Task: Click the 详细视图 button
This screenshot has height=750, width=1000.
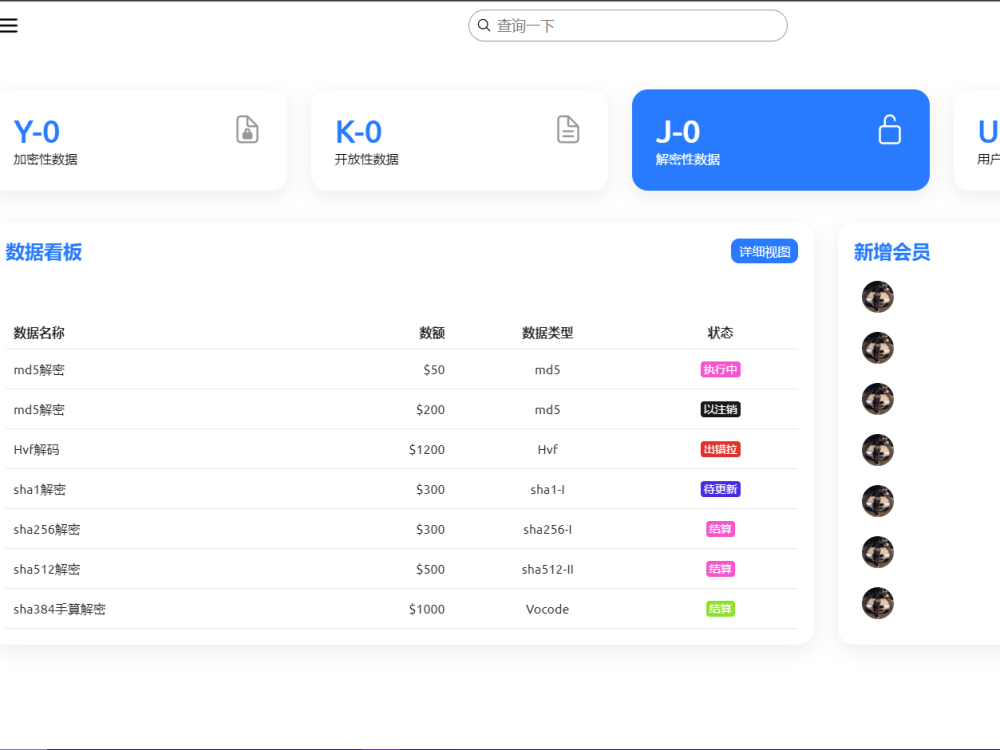Action: coord(764,251)
